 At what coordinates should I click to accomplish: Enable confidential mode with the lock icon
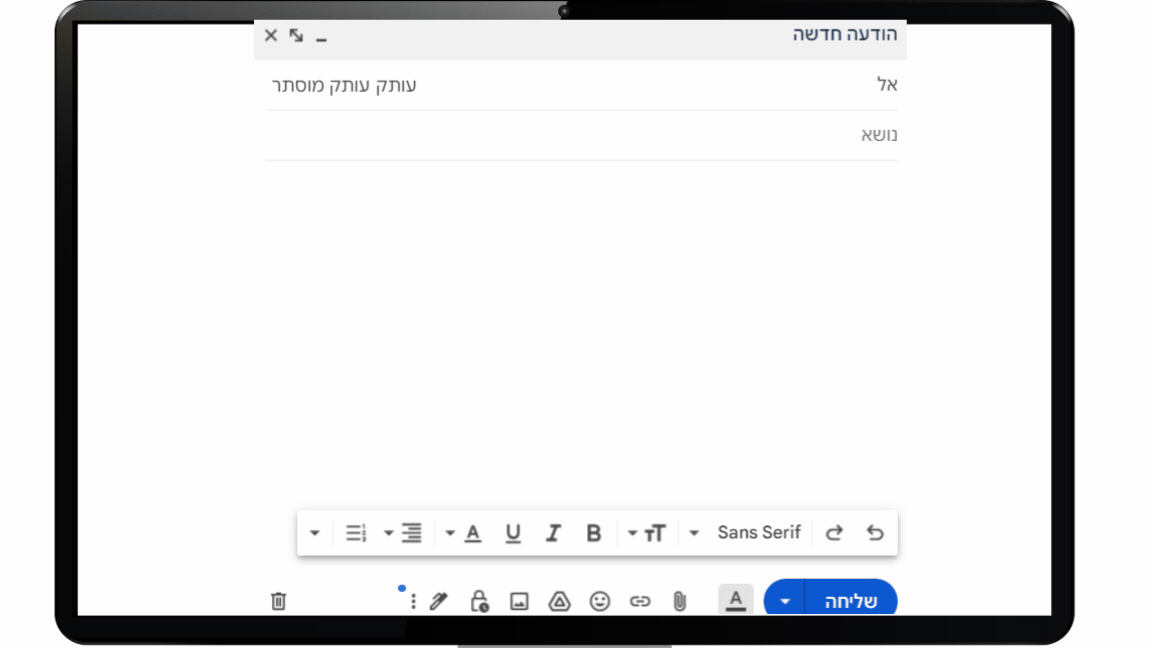click(x=479, y=600)
